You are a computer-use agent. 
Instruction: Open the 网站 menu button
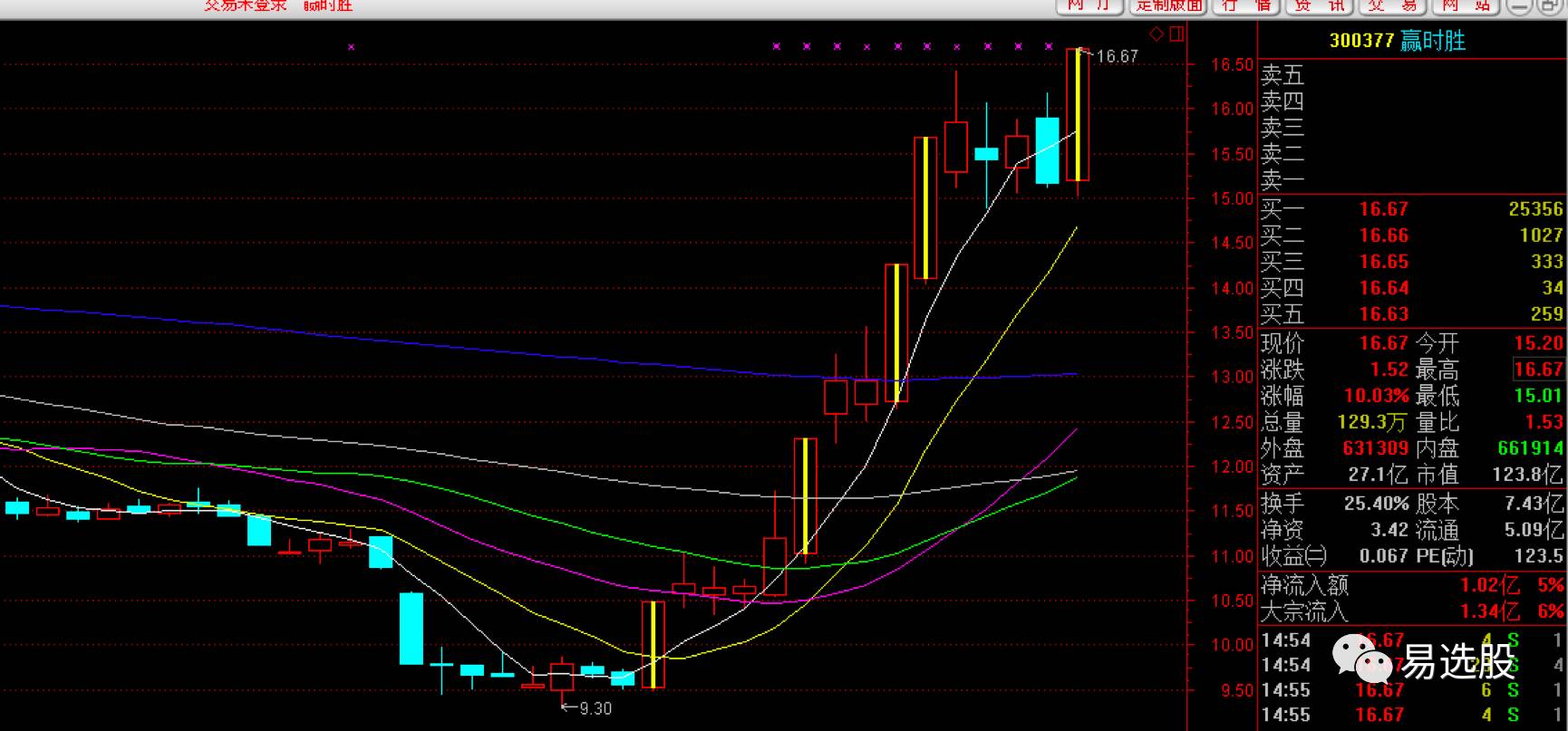coord(1466,5)
